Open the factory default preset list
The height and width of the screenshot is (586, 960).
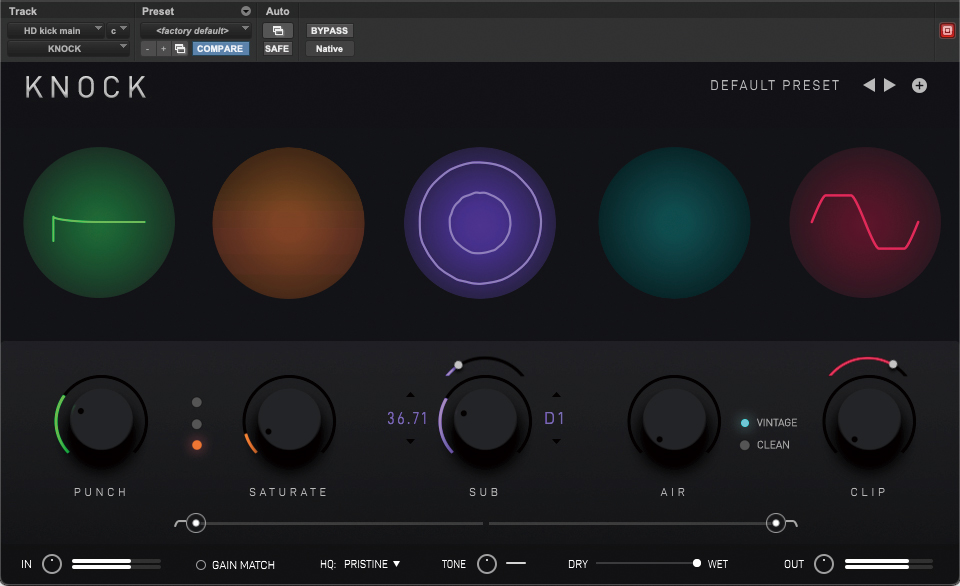pos(196,31)
